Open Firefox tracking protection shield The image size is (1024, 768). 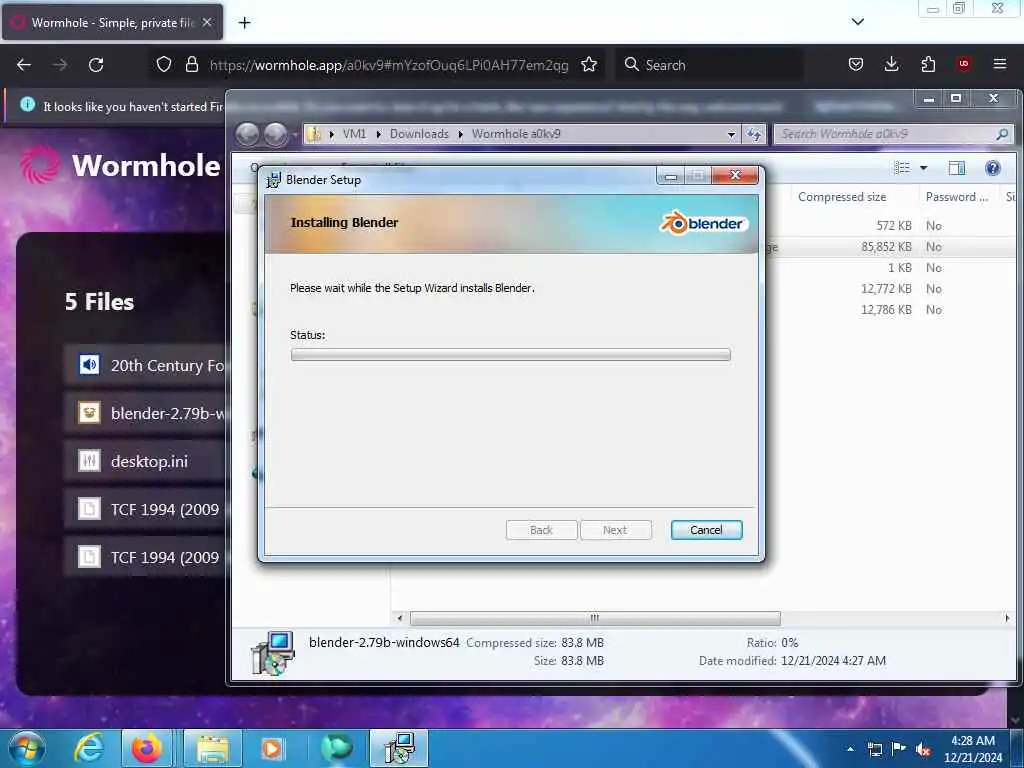click(x=164, y=65)
